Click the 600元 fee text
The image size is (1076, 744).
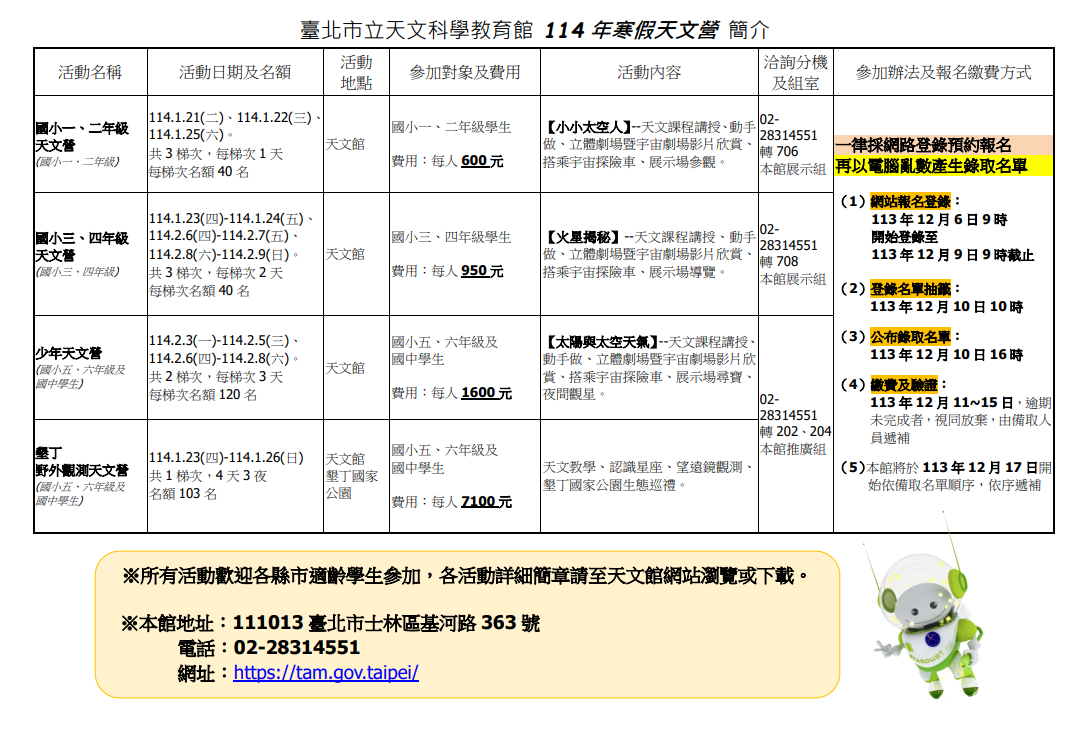482,160
